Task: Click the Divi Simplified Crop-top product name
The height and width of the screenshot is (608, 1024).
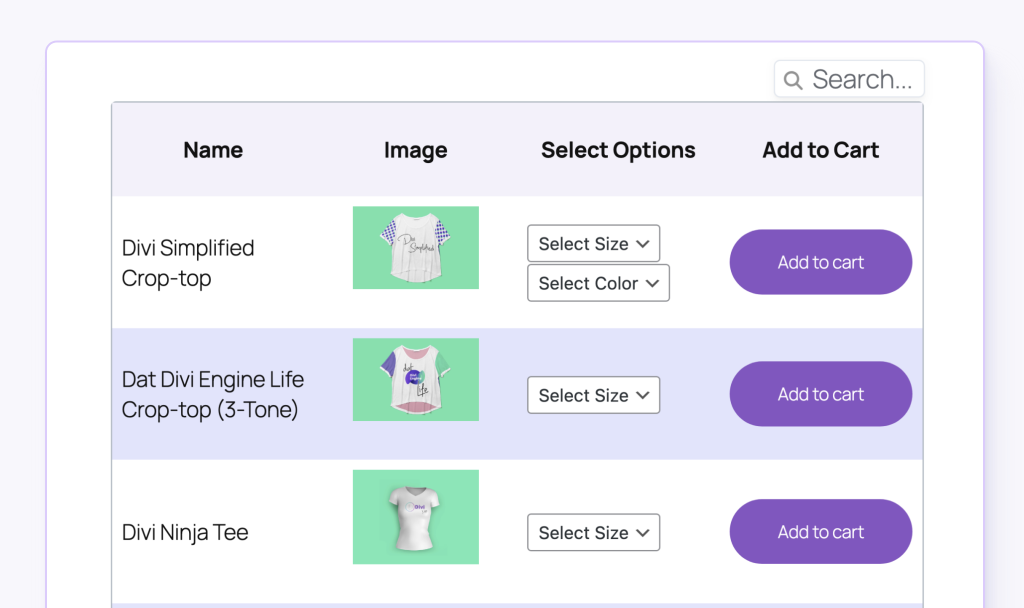Action: click(188, 263)
